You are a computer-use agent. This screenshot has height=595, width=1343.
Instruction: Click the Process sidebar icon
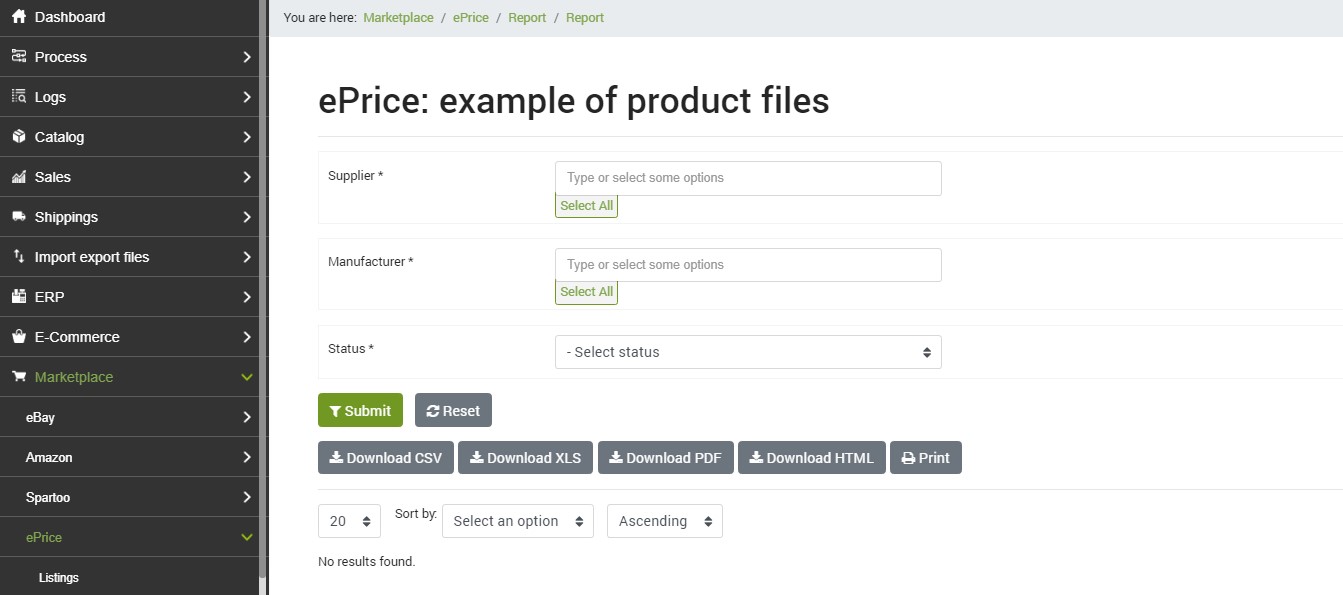18,57
